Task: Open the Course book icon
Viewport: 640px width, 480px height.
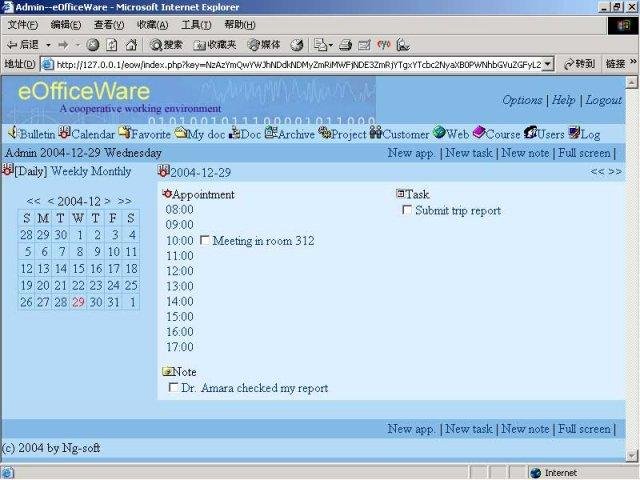Action: pos(479,132)
